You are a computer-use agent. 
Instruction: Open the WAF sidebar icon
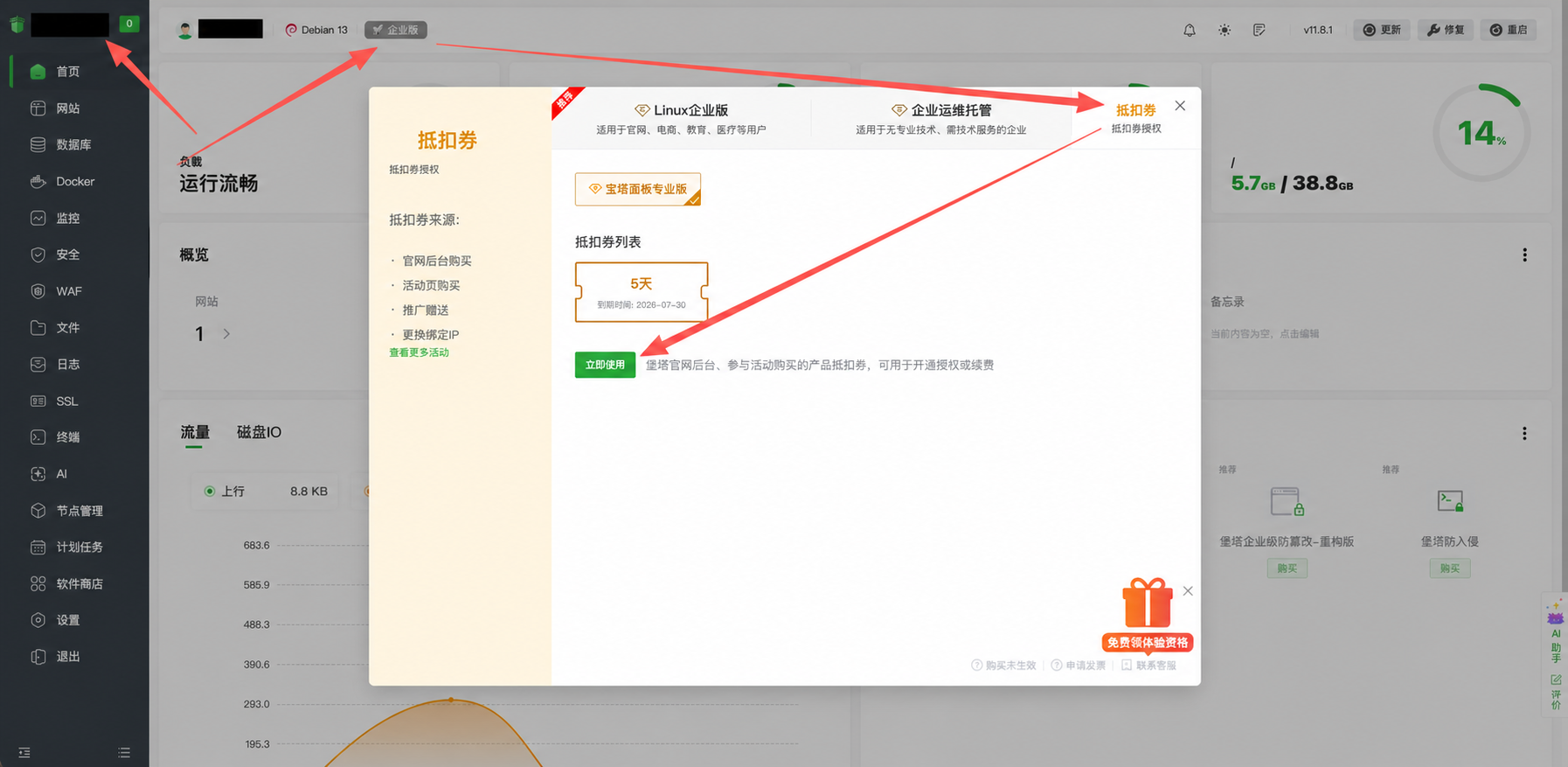(38, 291)
